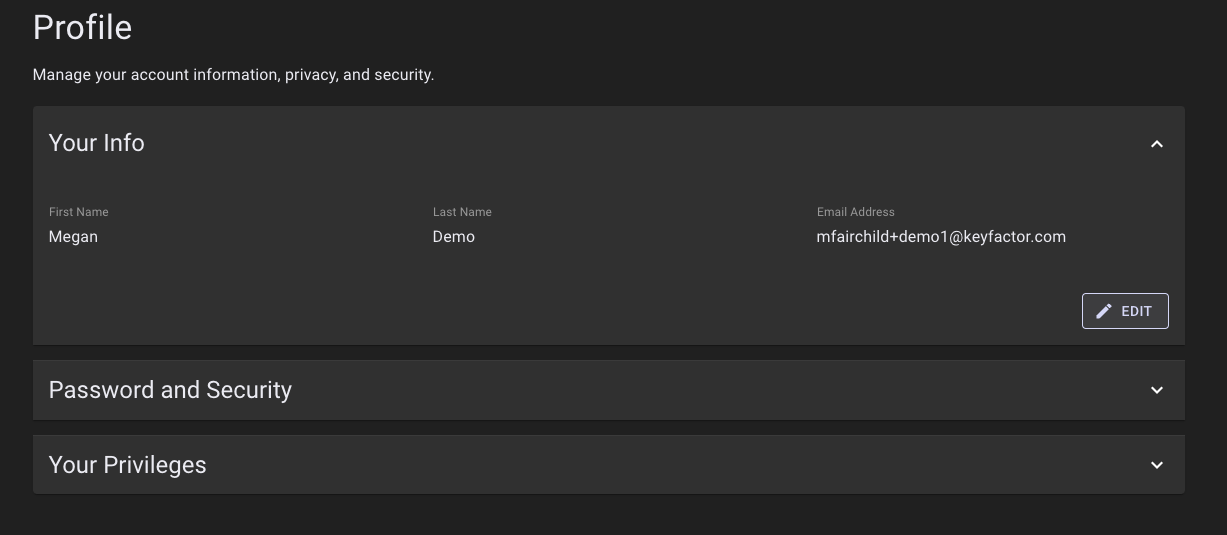1227x535 pixels.
Task: Collapse the Your Info section chevron
Action: pos(1156,144)
